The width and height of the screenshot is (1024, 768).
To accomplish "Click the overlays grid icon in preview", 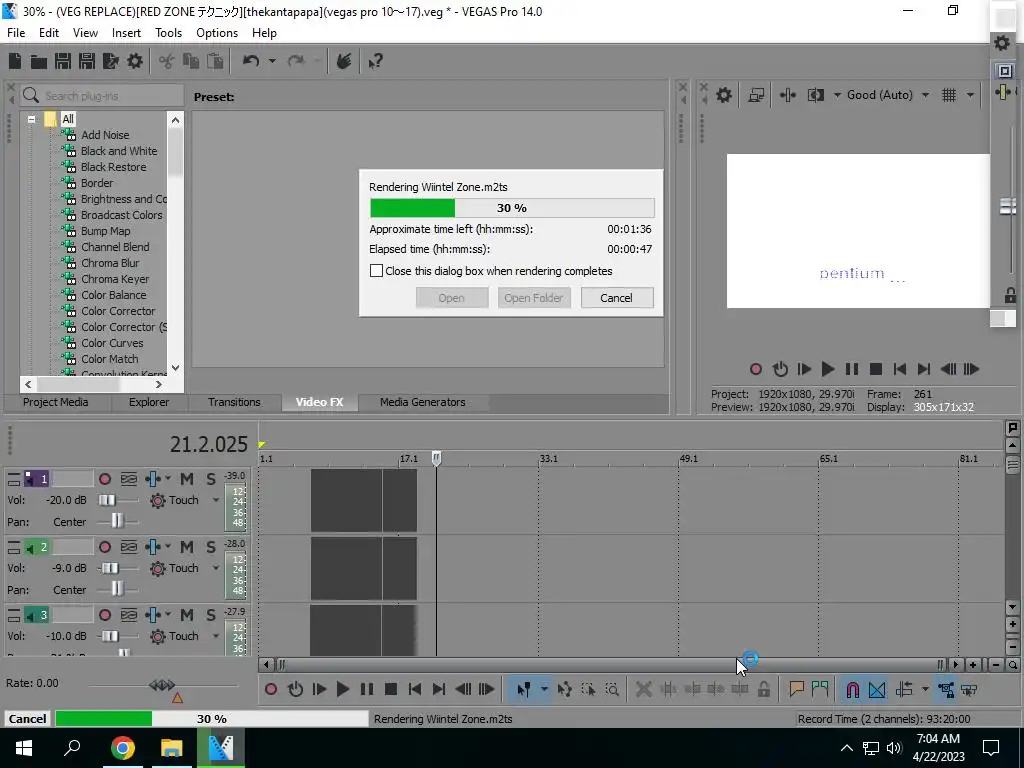I will tap(949, 95).
